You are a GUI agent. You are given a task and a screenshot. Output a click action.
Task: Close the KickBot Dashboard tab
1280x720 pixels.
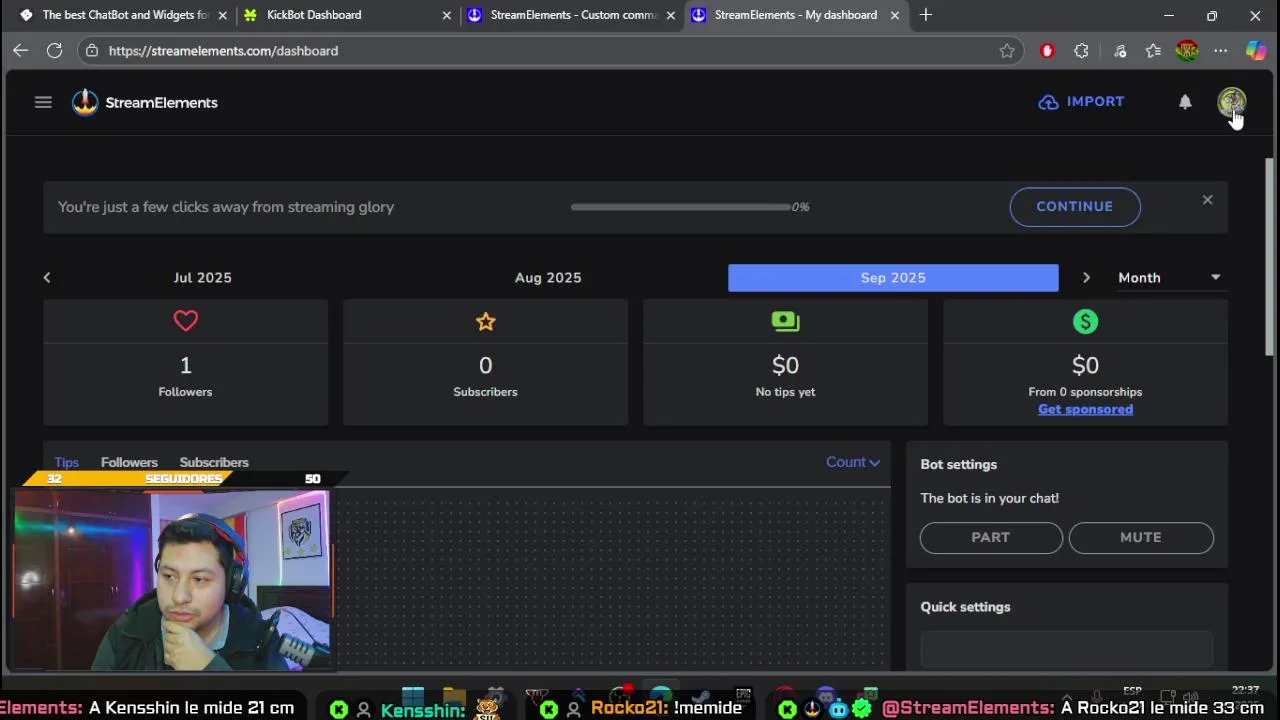coord(447,15)
